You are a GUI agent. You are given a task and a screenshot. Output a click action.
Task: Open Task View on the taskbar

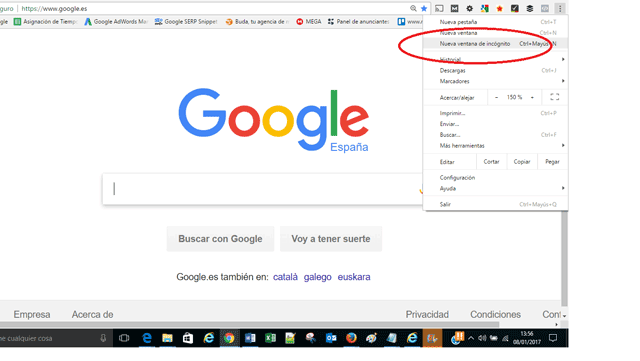(124, 338)
